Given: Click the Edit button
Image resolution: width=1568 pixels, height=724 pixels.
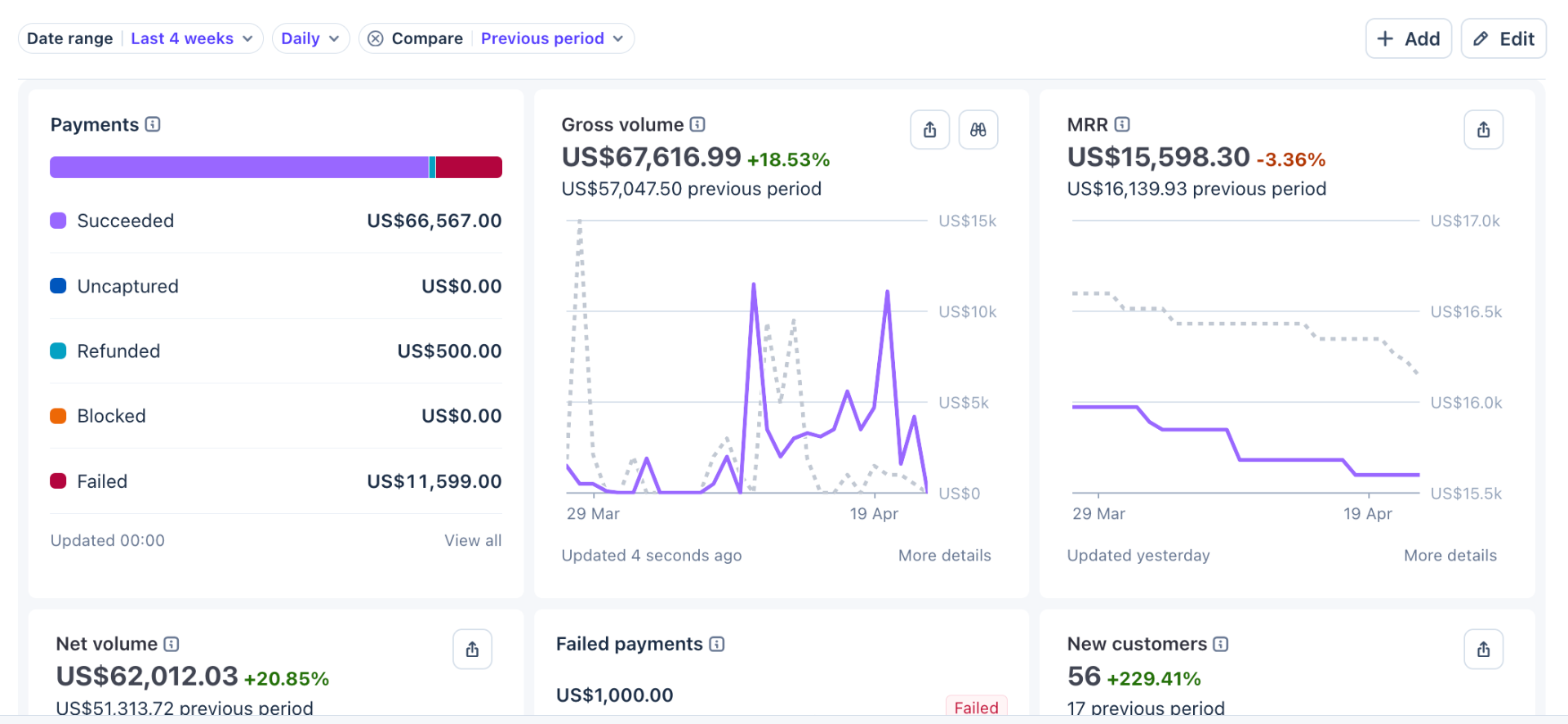Looking at the screenshot, I should point(1503,38).
